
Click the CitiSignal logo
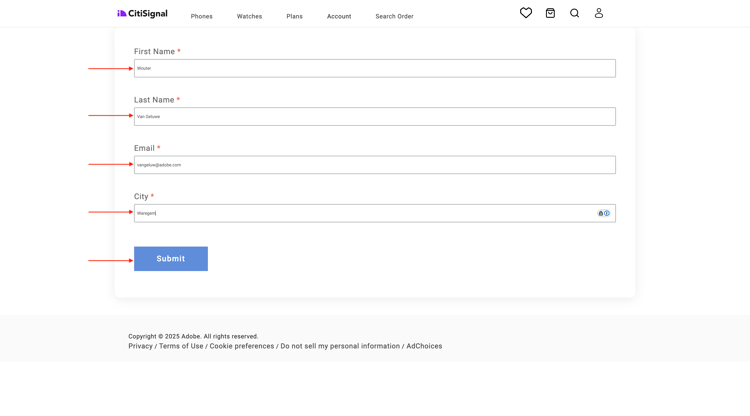[x=143, y=13]
